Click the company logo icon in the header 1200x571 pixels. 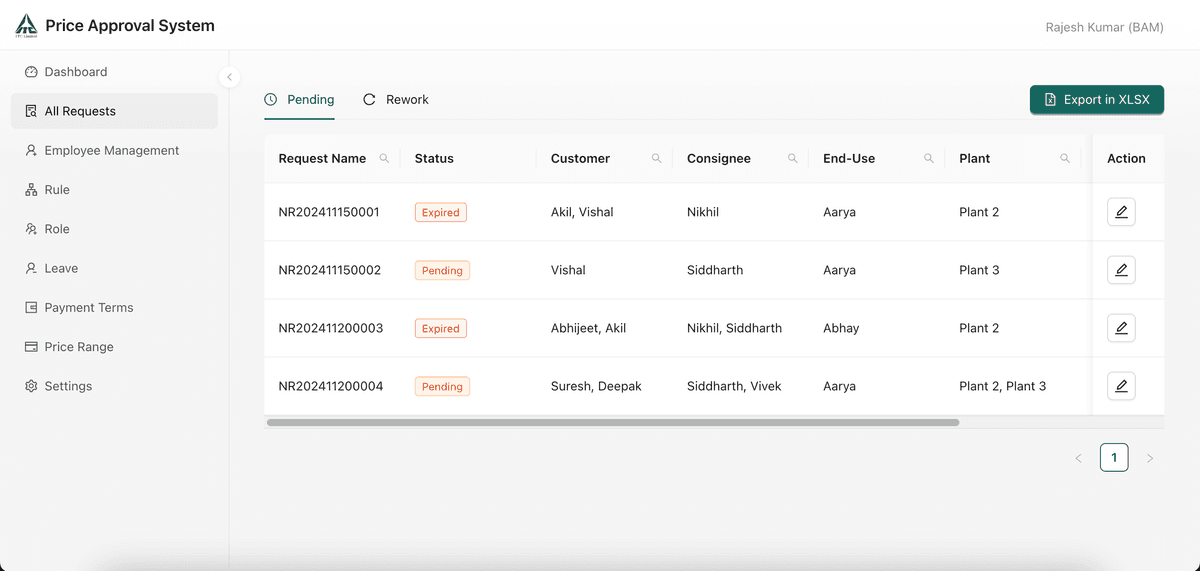(26, 26)
